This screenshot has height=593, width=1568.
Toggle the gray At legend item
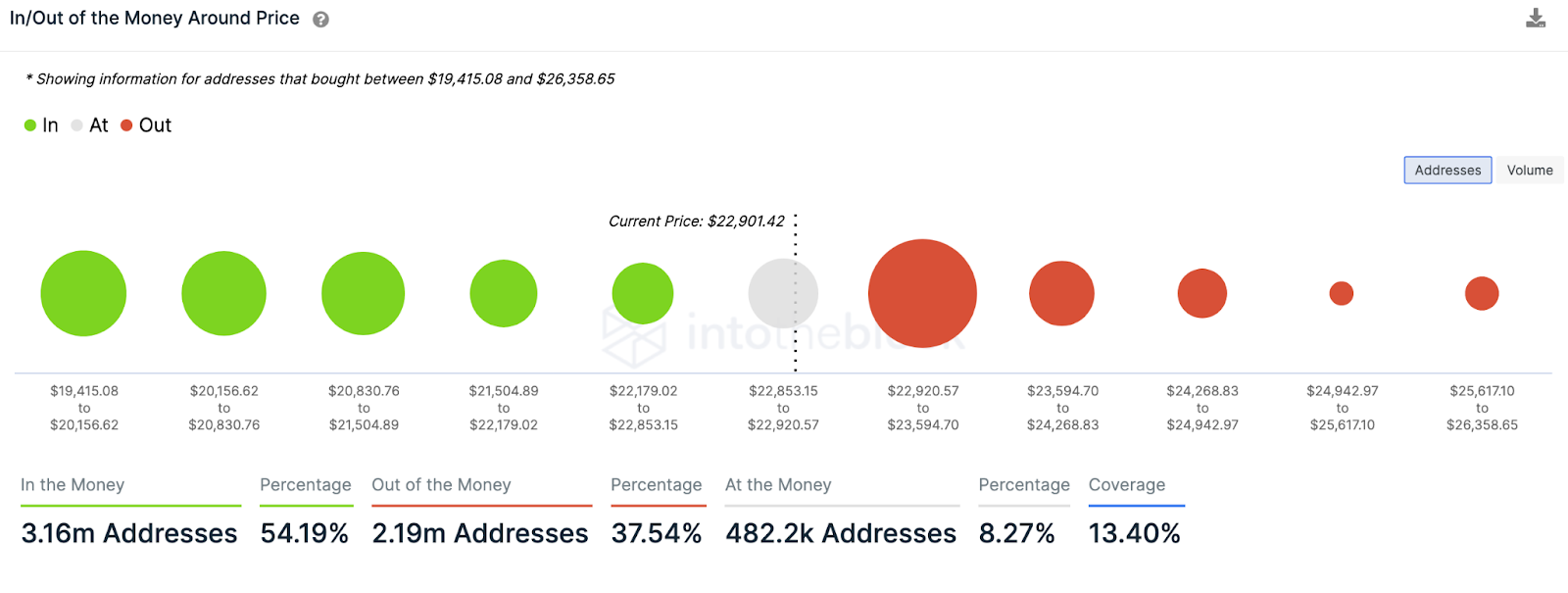pos(89,125)
